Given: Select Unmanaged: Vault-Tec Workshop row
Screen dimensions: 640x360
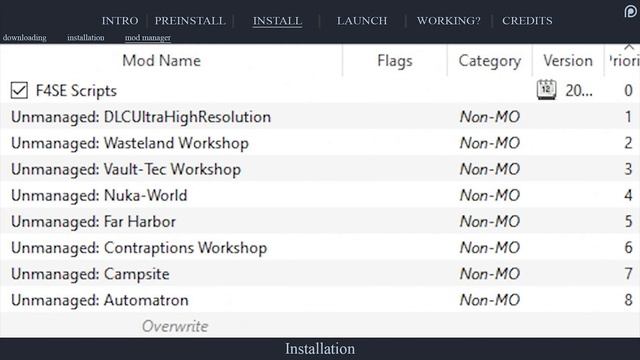Looking at the screenshot, I should pyautogui.click(x=320, y=169).
